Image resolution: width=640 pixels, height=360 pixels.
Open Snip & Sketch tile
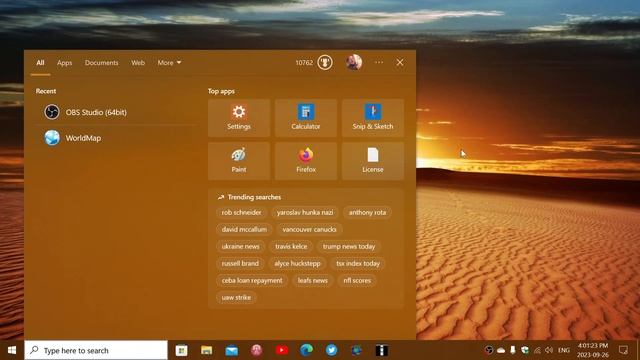coord(373,118)
